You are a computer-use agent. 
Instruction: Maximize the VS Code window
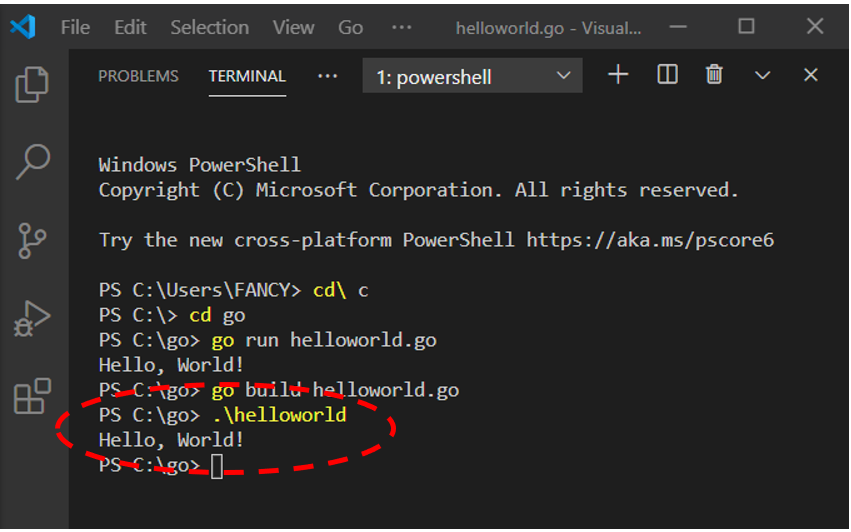(x=746, y=26)
